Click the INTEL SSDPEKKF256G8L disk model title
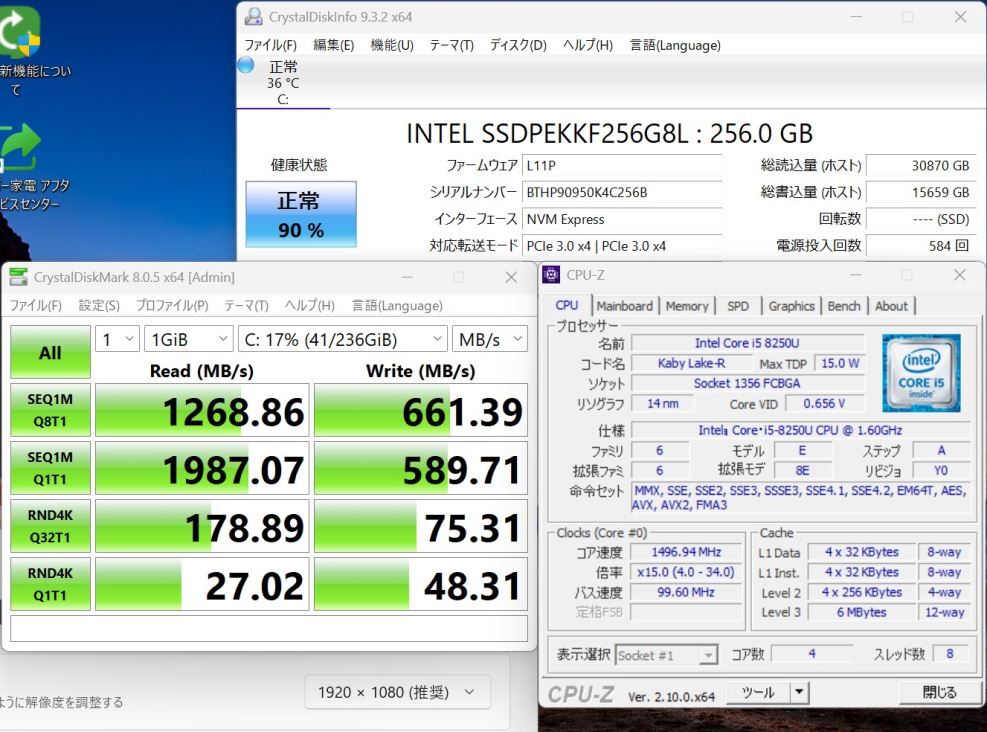Image resolution: width=987 pixels, height=732 pixels. coord(609,133)
